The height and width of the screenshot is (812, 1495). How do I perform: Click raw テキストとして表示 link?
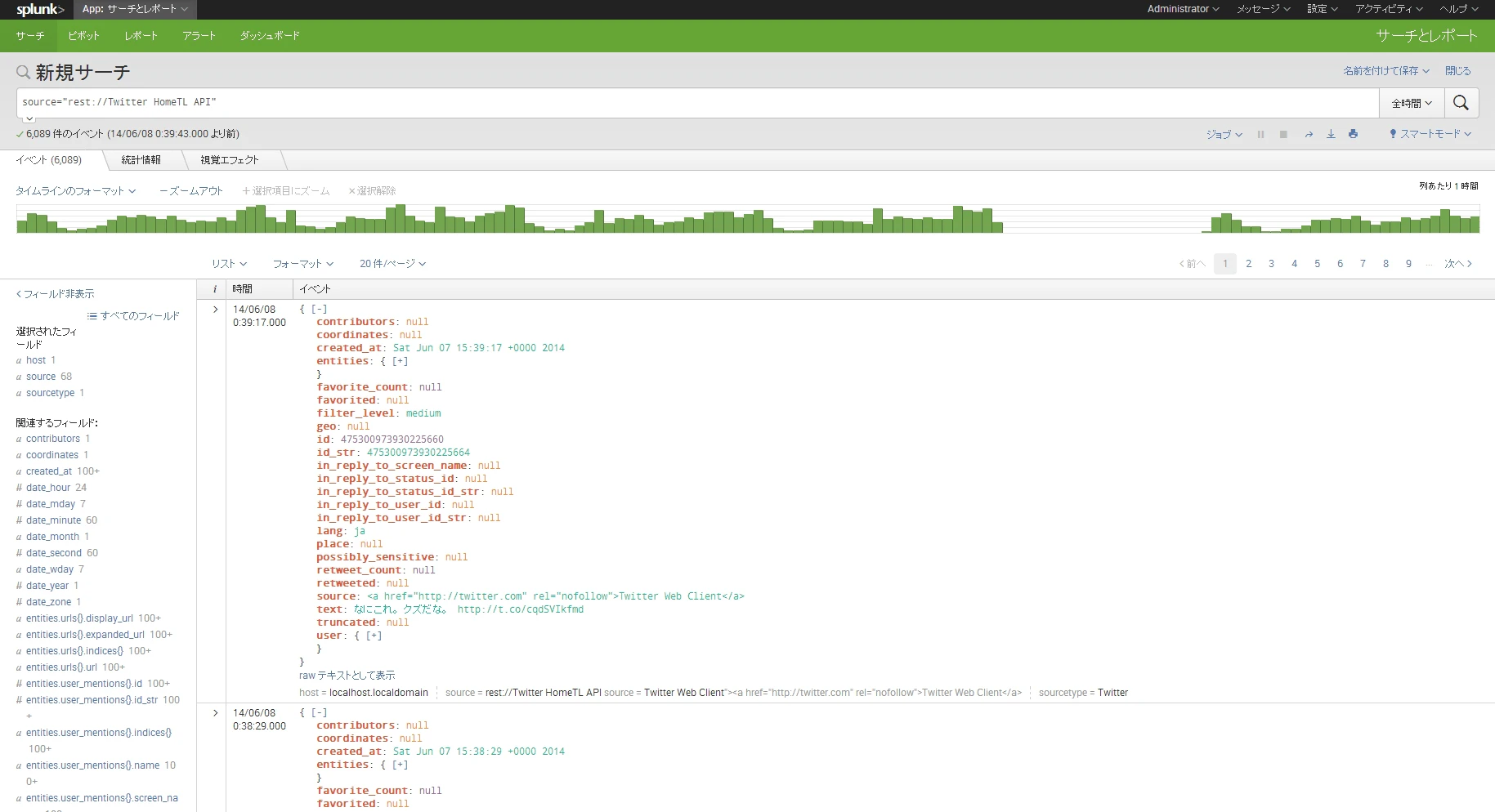click(x=347, y=676)
